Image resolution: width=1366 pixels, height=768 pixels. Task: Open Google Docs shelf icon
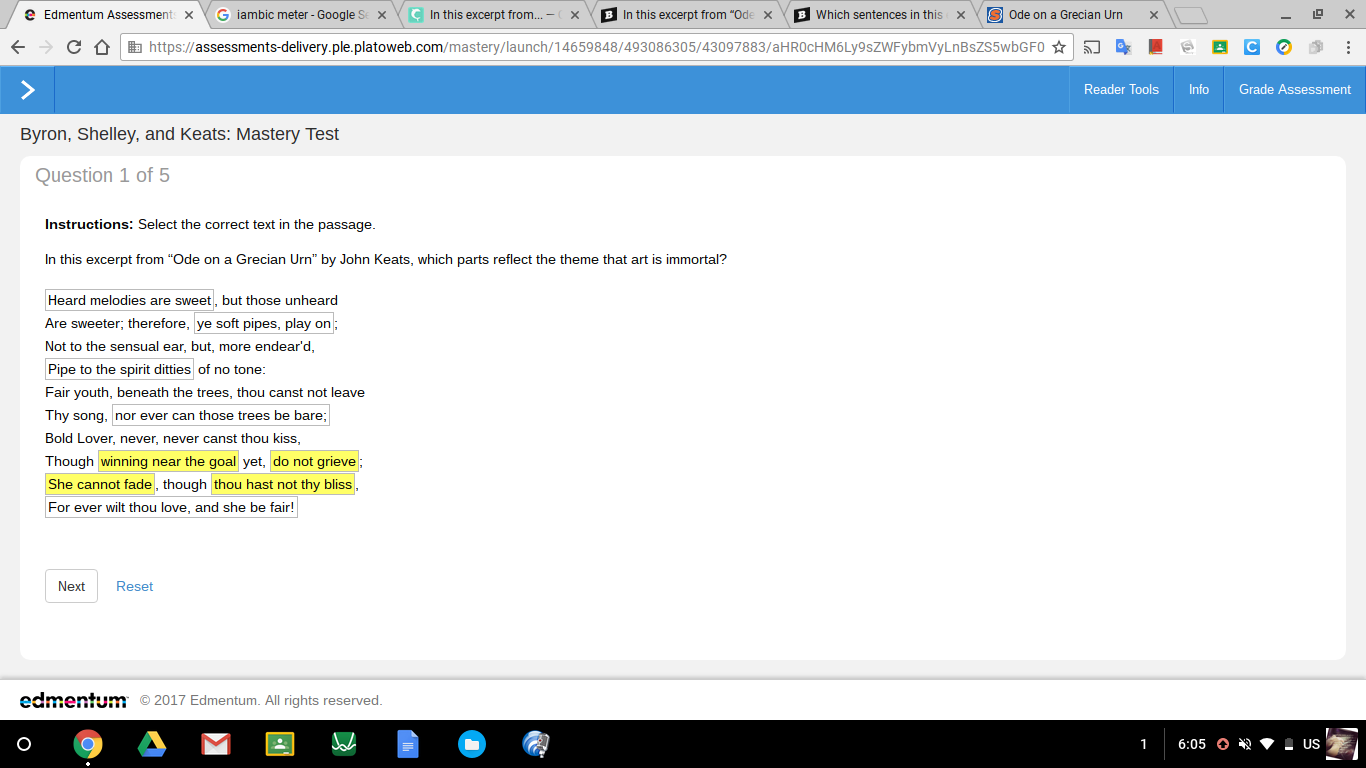[408, 744]
